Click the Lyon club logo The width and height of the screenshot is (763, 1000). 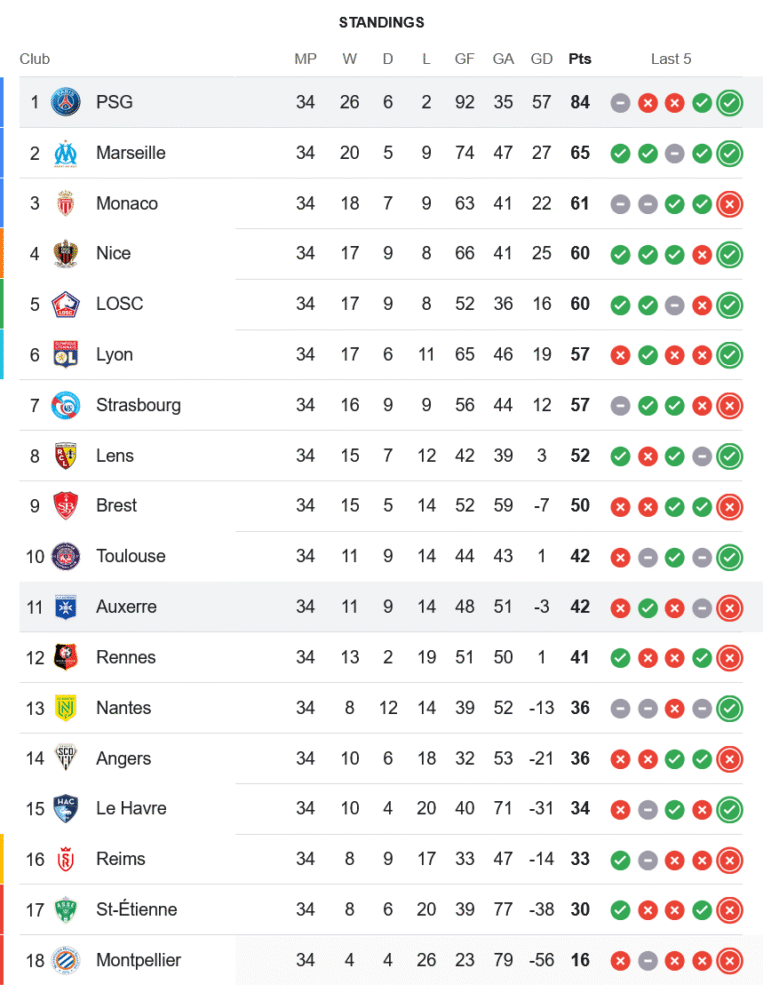66,354
